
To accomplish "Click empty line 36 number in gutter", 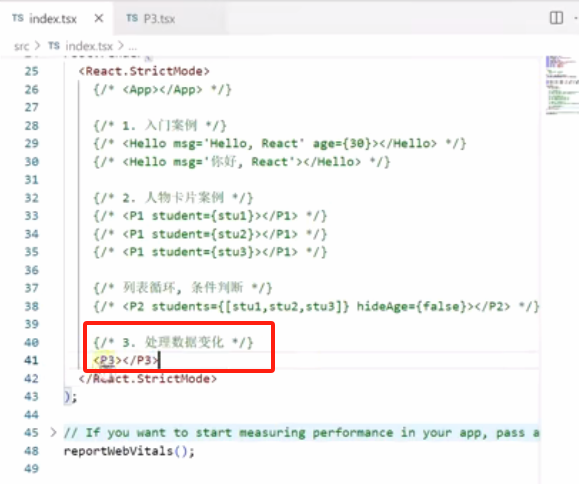I will tap(31, 270).
